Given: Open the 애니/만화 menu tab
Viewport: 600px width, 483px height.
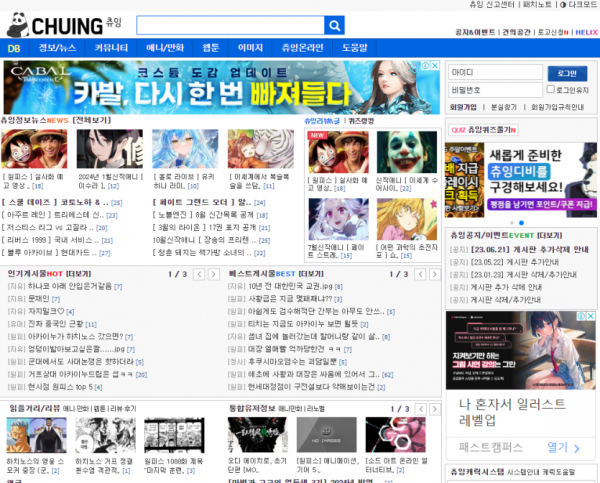Looking at the screenshot, I should [x=166, y=47].
